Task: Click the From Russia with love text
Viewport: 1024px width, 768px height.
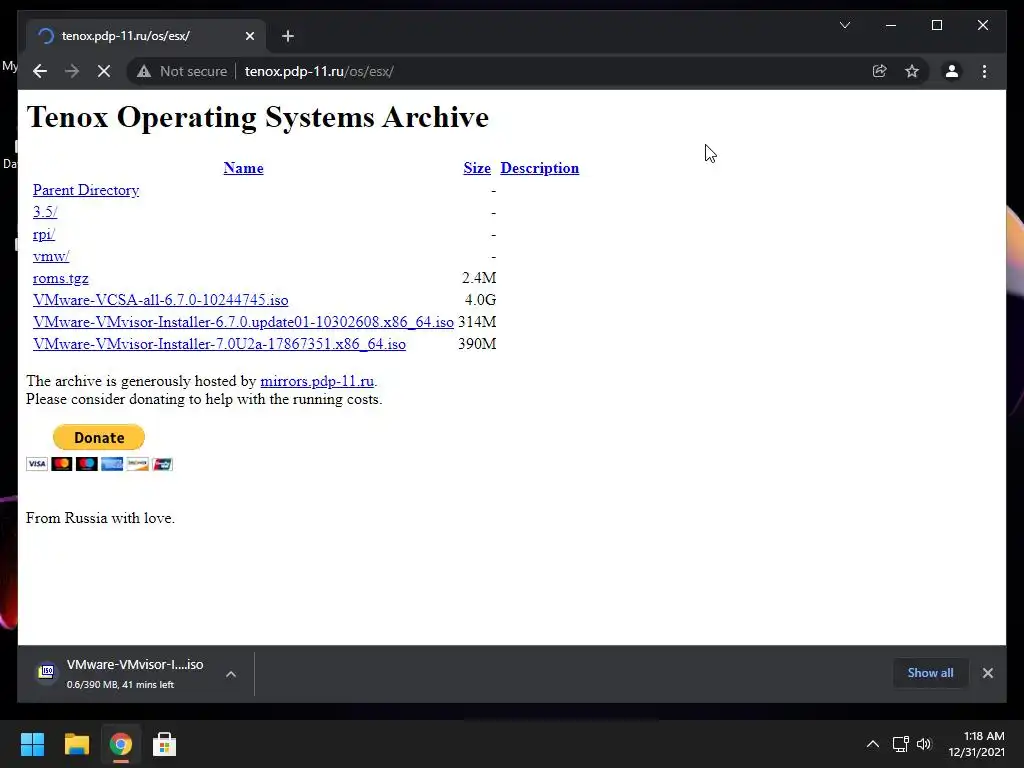Action: [x=100, y=518]
